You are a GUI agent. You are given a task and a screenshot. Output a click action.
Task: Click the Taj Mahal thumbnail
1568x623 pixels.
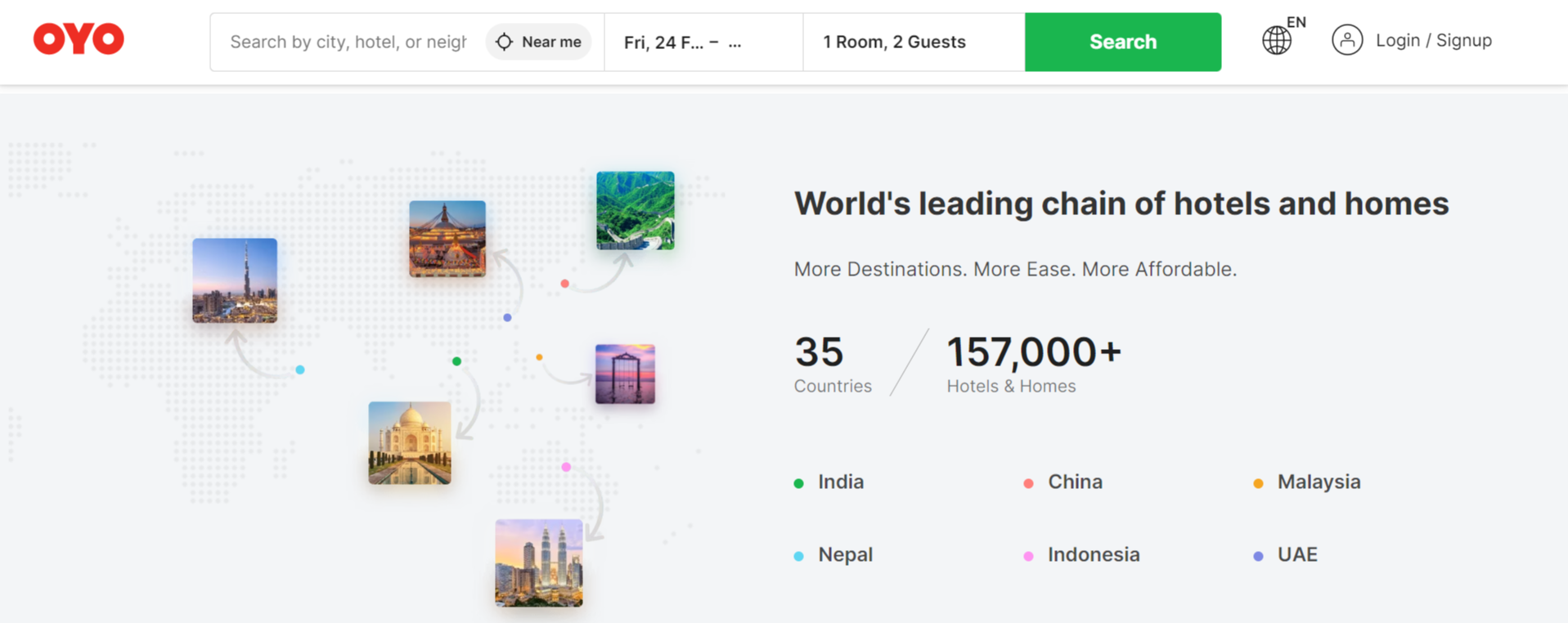(x=410, y=442)
